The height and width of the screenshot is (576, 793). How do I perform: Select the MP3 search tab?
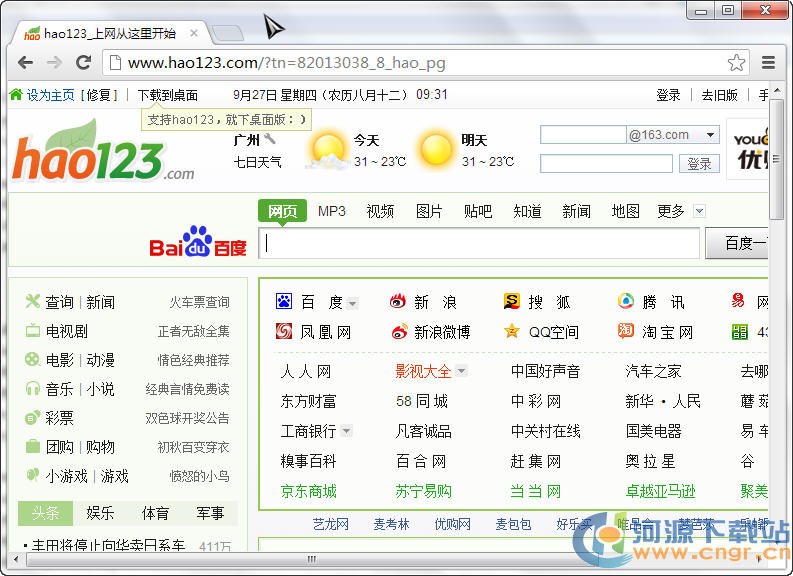click(x=331, y=211)
